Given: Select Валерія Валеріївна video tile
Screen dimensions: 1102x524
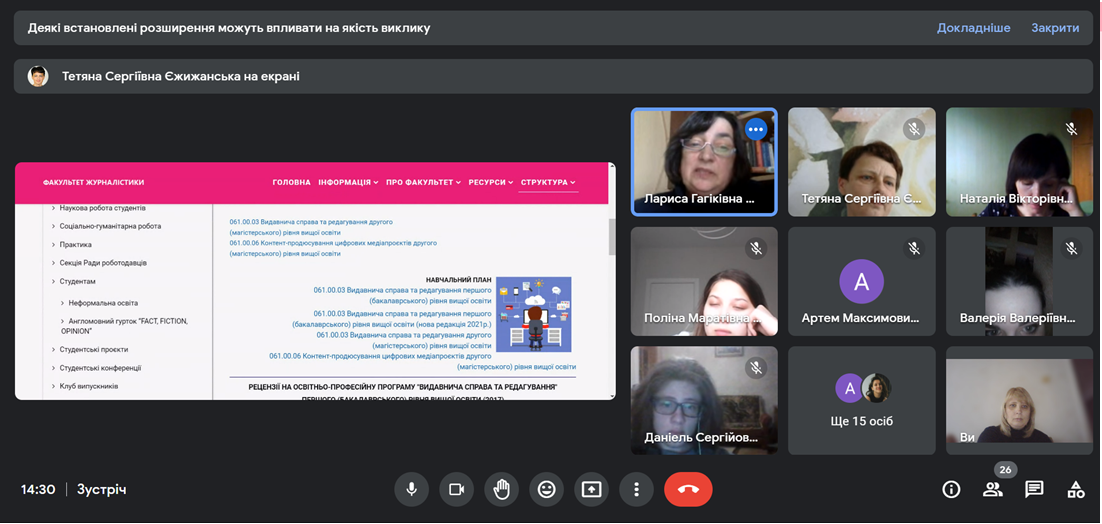Looking at the screenshot, I should pyautogui.click(x=1020, y=281).
